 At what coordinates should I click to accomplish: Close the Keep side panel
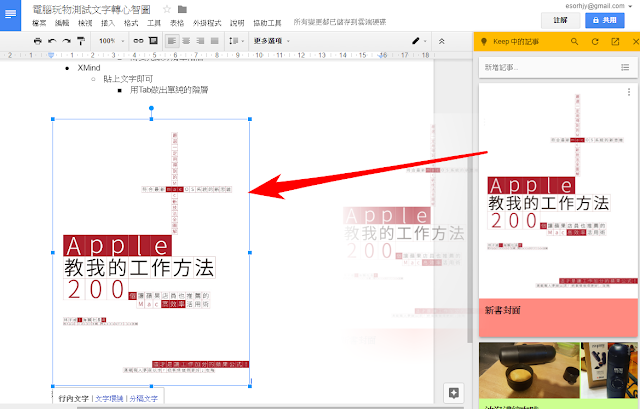[x=635, y=42]
